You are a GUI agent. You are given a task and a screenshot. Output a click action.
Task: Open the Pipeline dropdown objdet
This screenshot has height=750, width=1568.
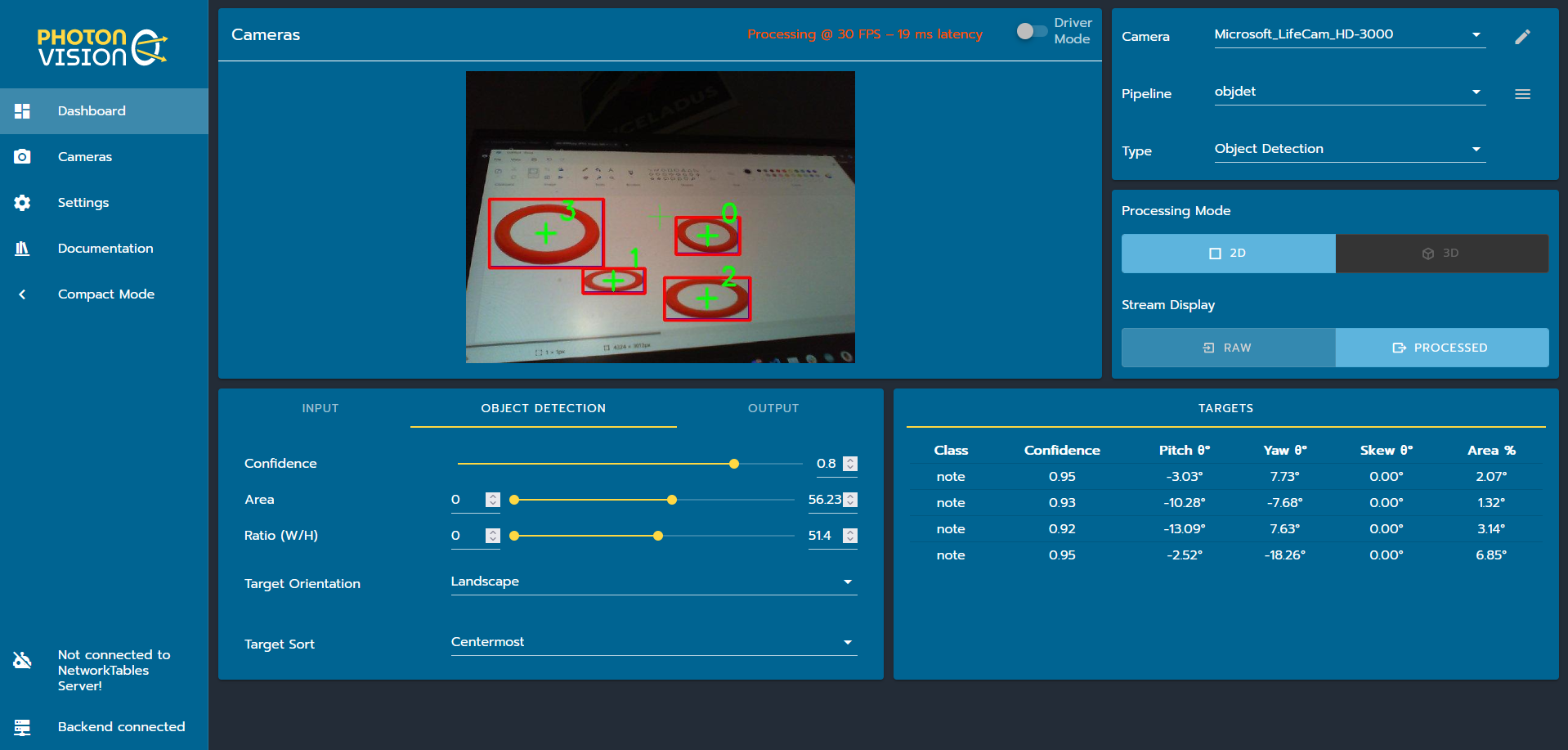[1350, 92]
